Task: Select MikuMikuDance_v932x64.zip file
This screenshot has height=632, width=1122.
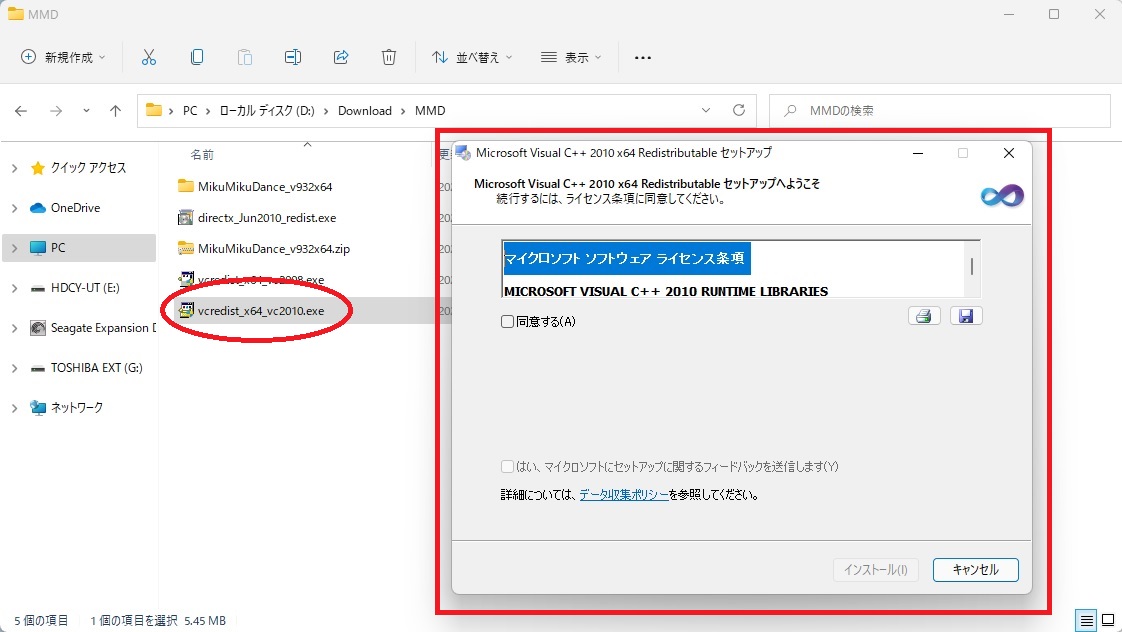Action: pyautogui.click(x=273, y=249)
